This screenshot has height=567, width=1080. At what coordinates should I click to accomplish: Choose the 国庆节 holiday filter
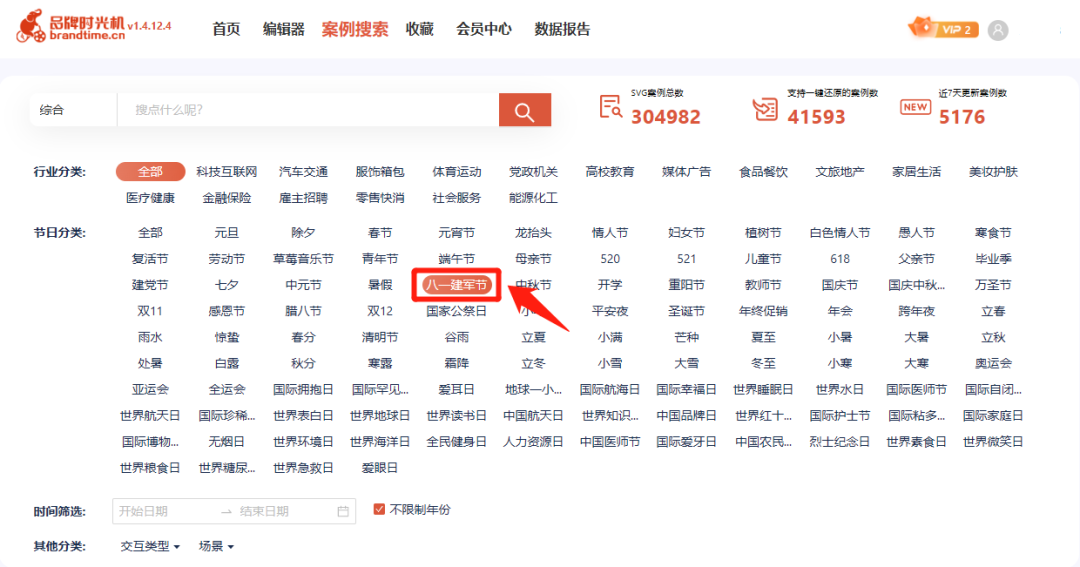840,285
